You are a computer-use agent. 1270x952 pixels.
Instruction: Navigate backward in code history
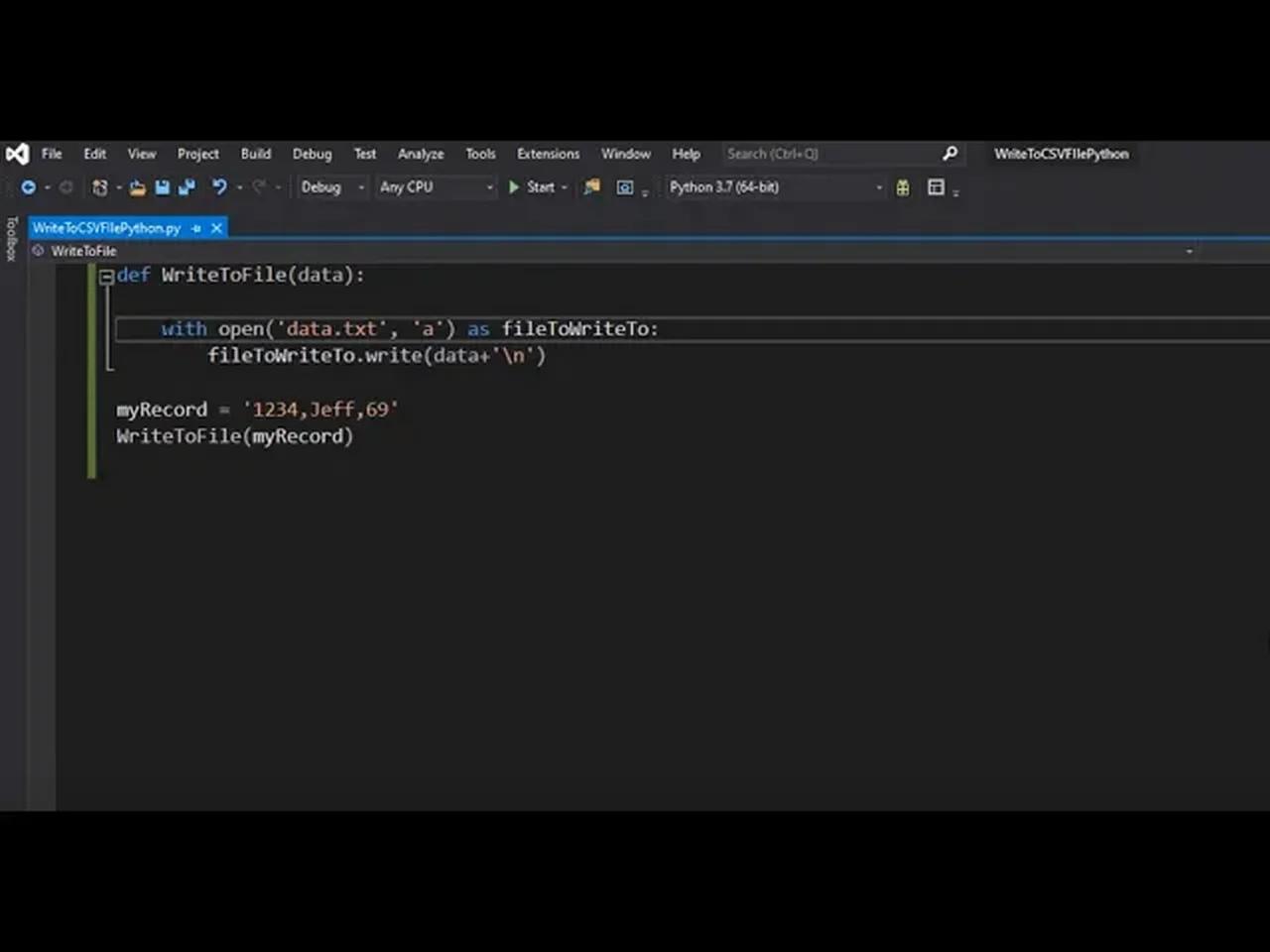tap(28, 187)
